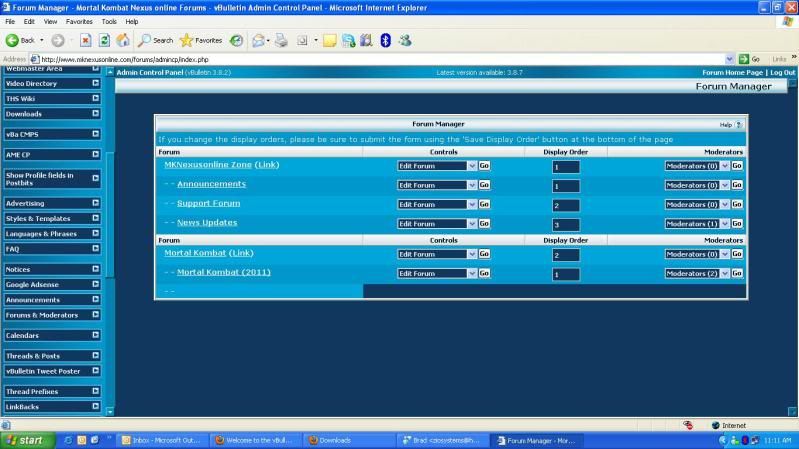Image resolution: width=799 pixels, height=449 pixels.
Task: Click the yellow Discuss note icon
Action: [x=330, y=40]
